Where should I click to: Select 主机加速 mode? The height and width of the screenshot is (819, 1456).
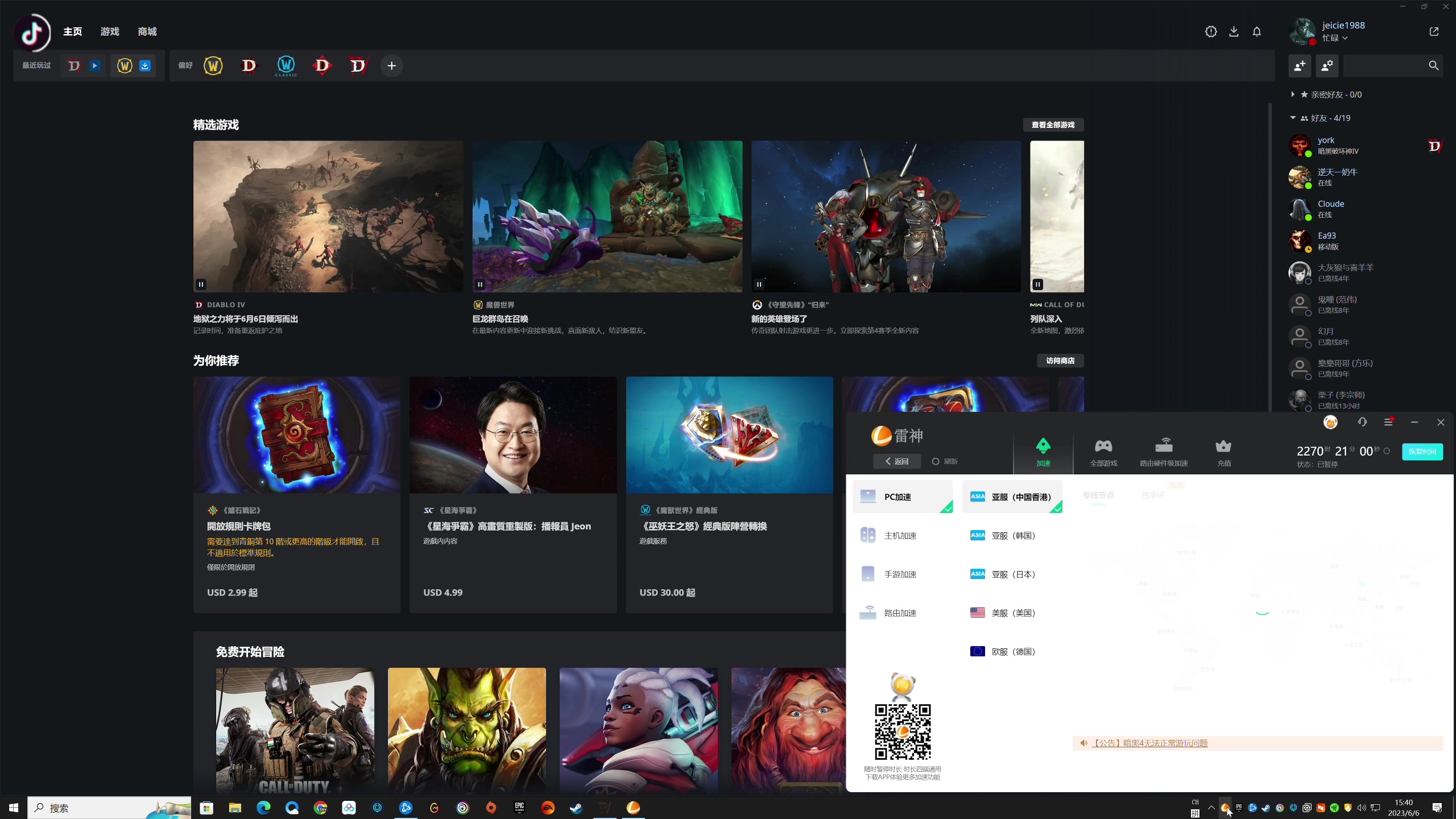(x=903, y=535)
